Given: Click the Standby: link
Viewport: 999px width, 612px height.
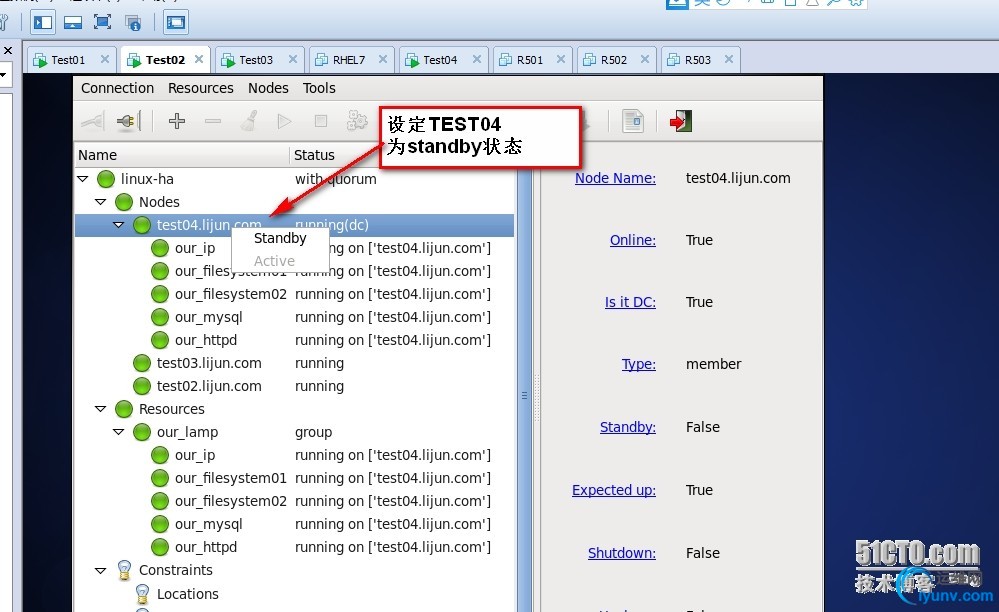Looking at the screenshot, I should 628,427.
